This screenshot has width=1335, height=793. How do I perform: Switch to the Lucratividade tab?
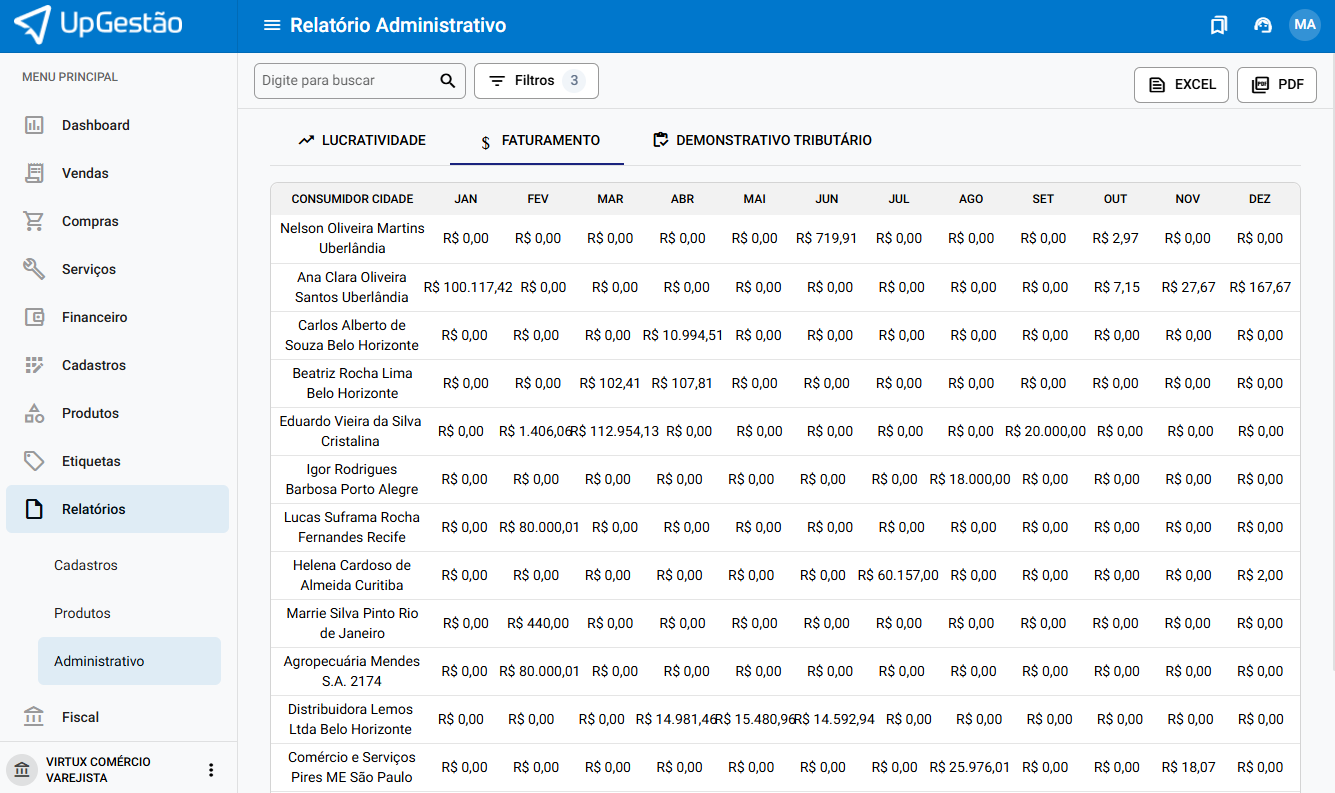click(x=362, y=140)
